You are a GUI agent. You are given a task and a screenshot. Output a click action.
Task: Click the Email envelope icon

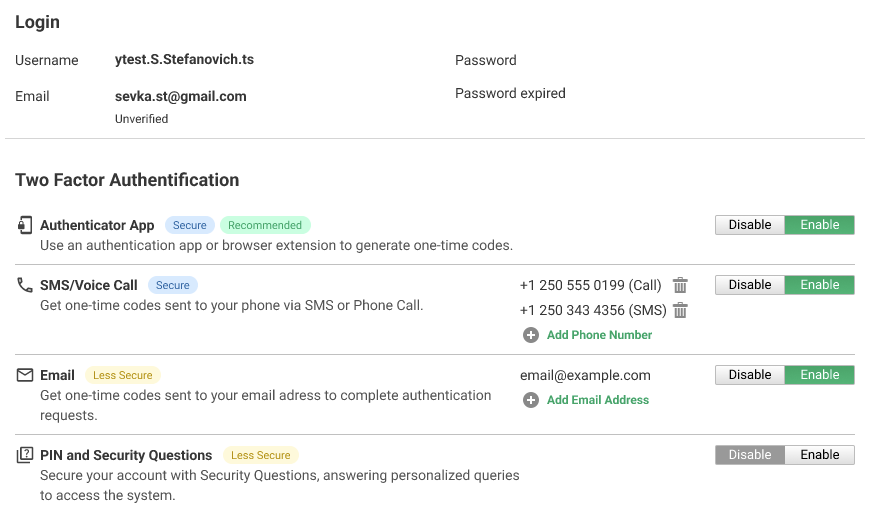[x=25, y=375]
